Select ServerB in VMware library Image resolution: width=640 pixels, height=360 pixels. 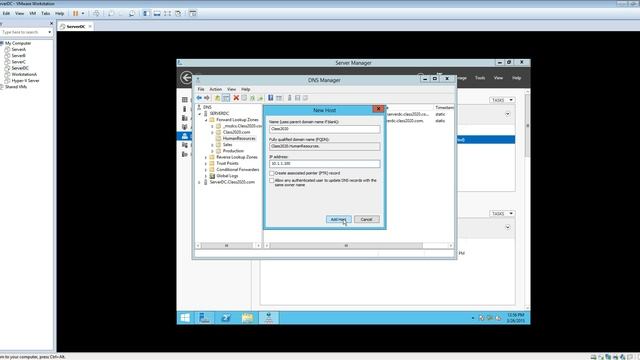coord(18,56)
